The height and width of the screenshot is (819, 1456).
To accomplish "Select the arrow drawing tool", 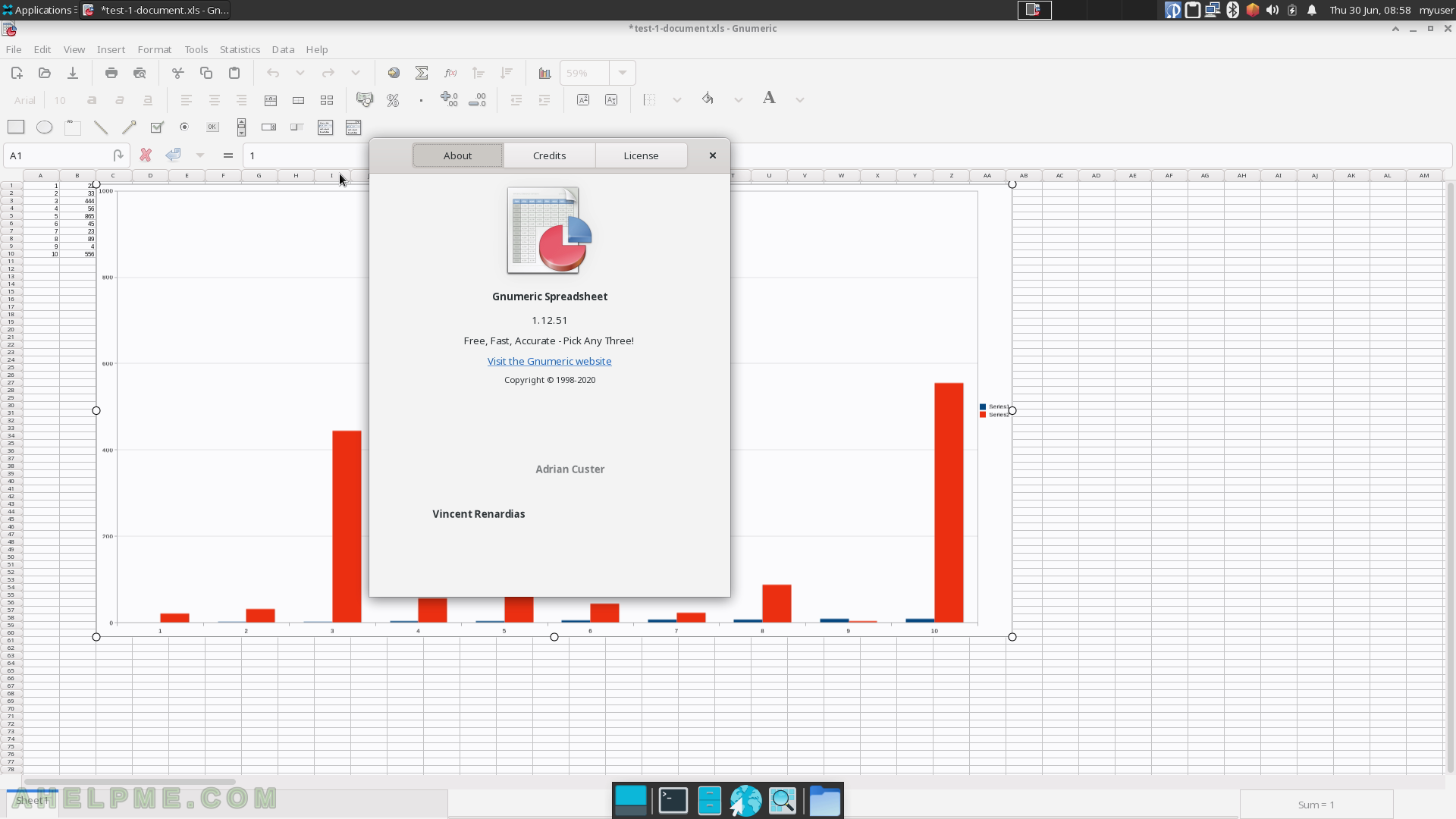I will (x=129, y=127).
